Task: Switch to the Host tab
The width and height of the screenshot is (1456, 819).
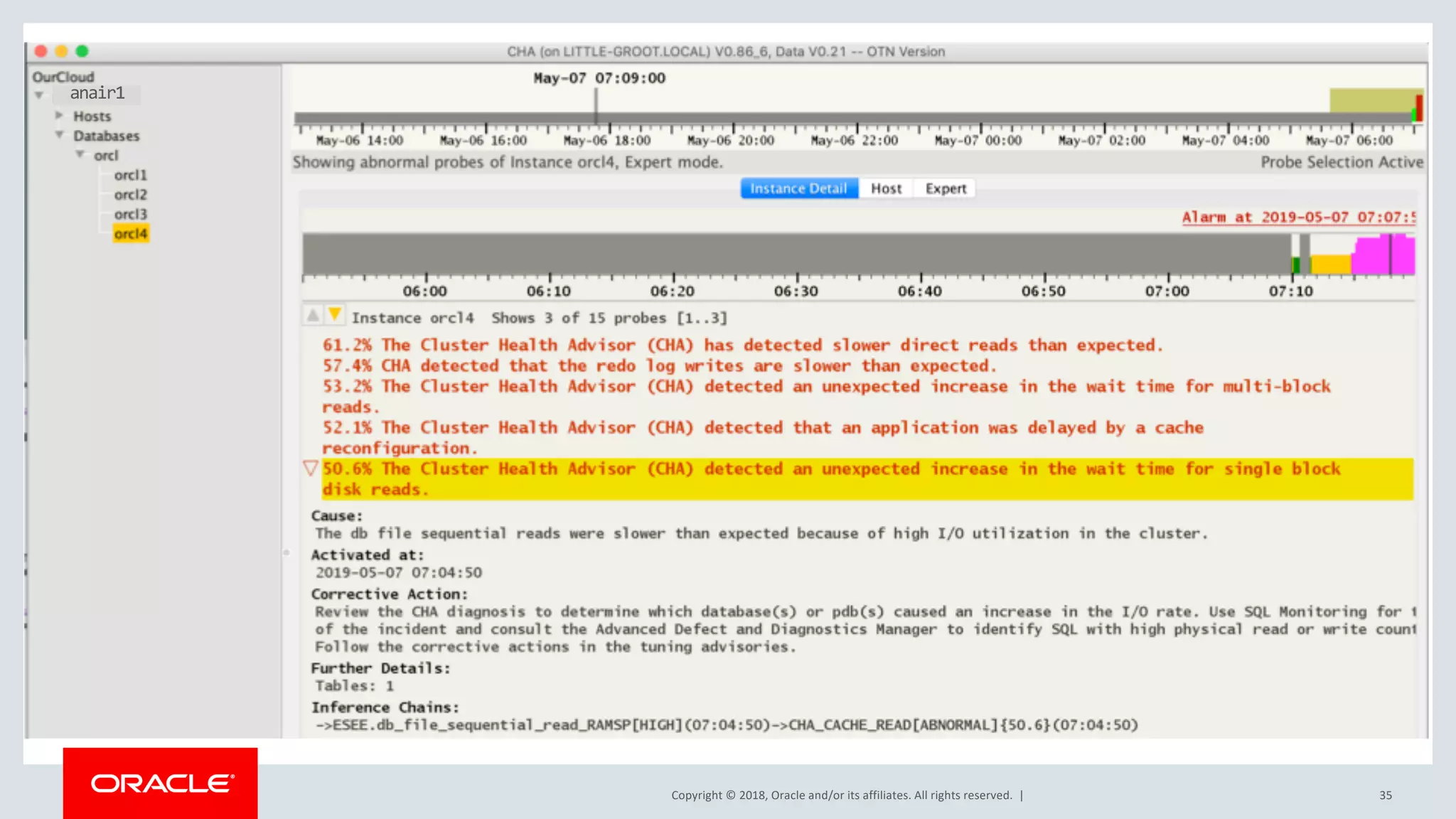Action: (886, 188)
